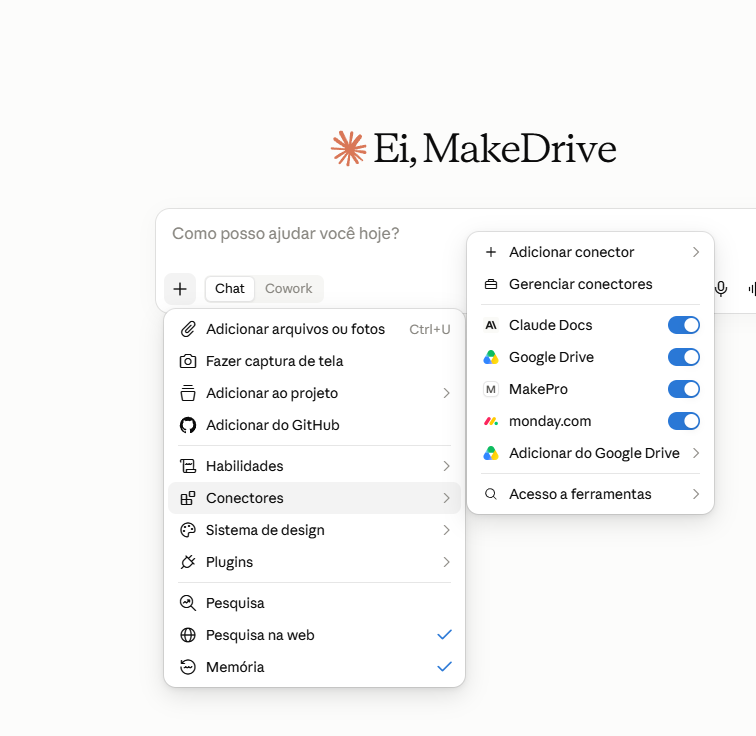Turn off the Google Drive connector switch

pos(684,357)
